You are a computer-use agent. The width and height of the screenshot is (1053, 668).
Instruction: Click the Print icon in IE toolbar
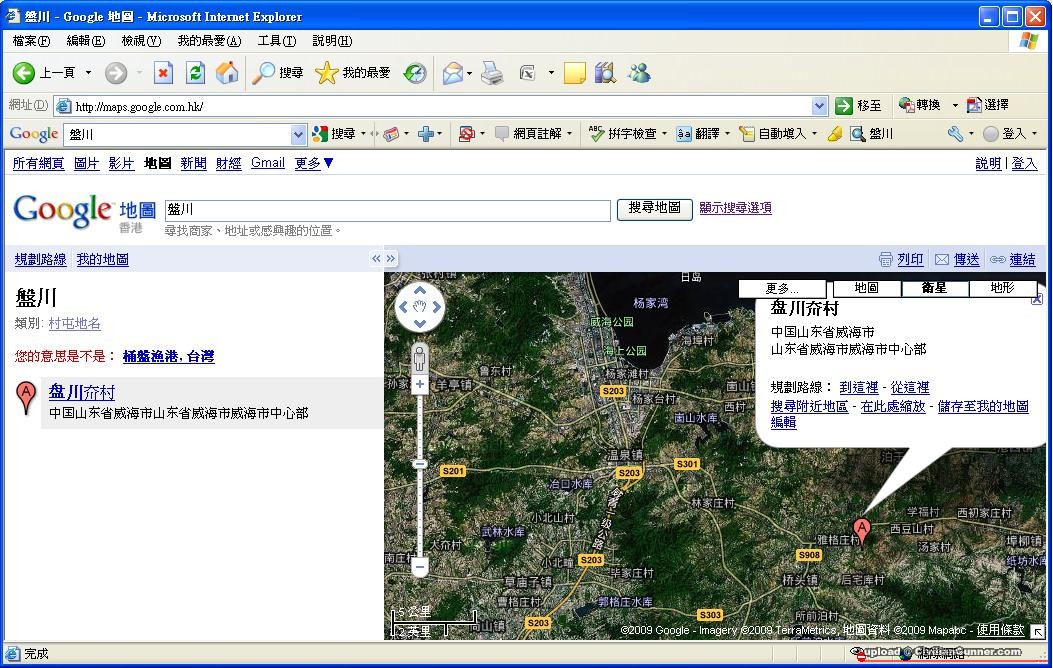click(492, 73)
